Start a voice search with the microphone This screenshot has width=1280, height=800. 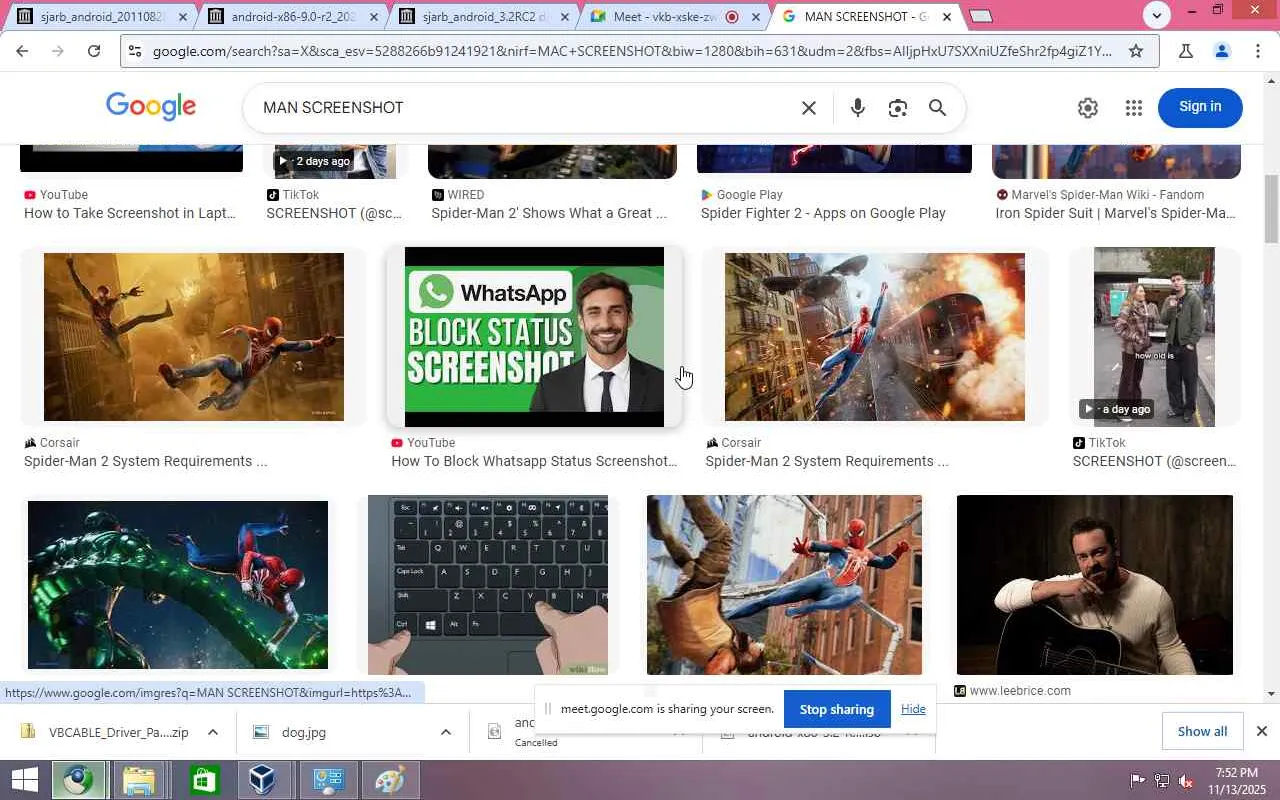pos(857,108)
